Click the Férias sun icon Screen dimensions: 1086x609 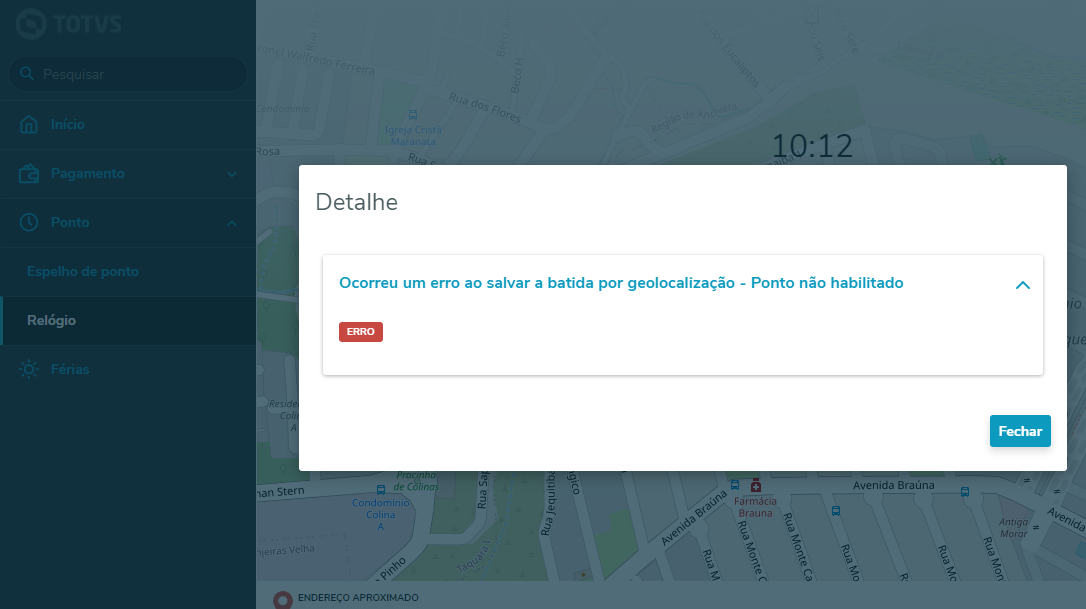tap(28, 369)
